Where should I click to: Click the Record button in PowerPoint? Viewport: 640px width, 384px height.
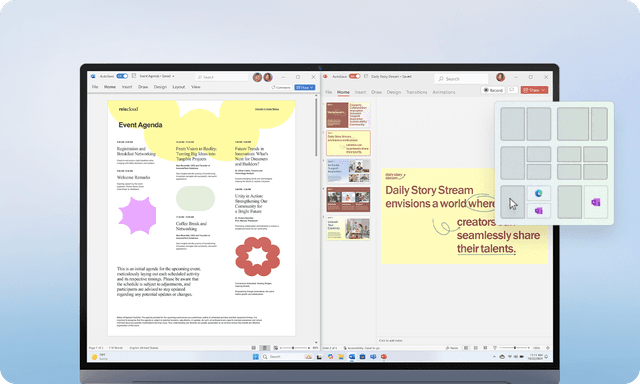coord(493,90)
